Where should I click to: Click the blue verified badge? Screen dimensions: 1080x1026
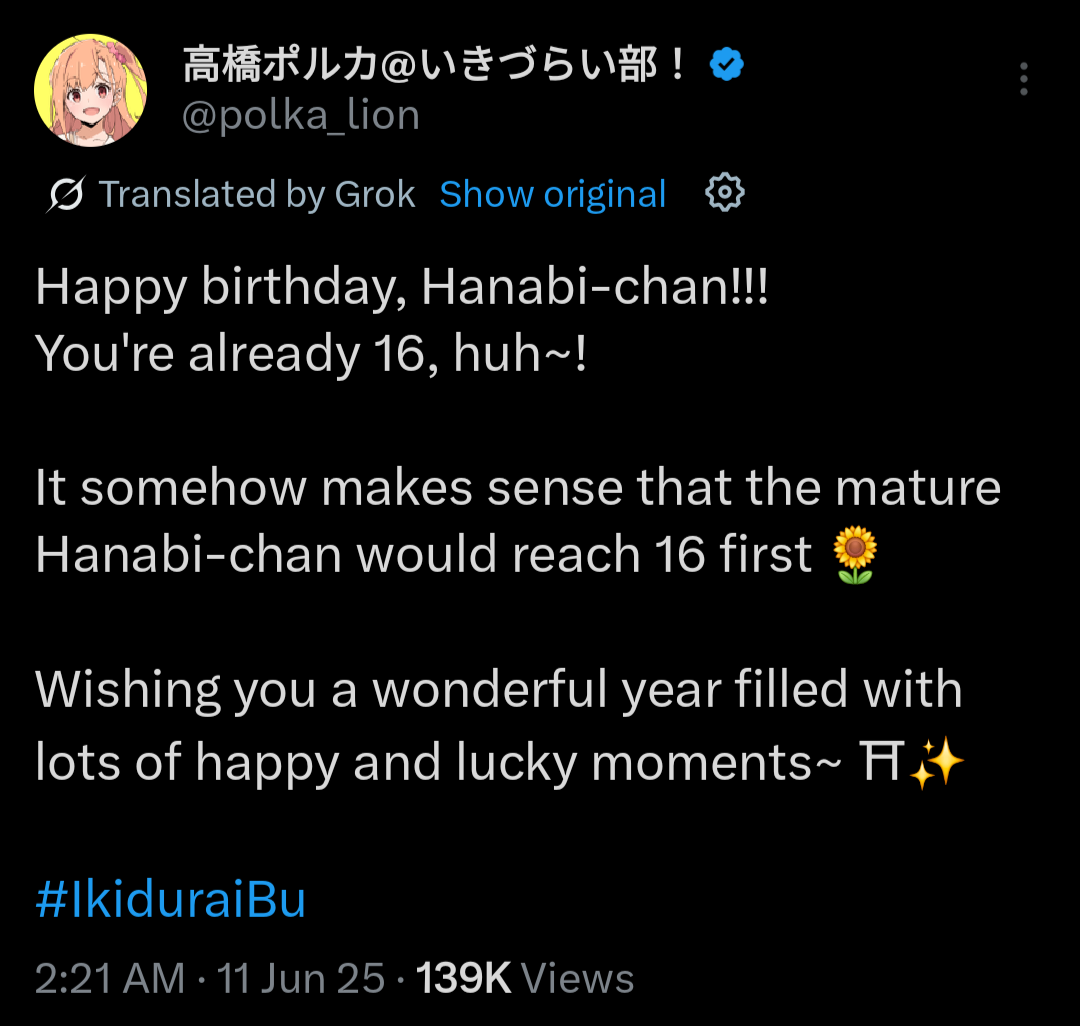point(727,64)
